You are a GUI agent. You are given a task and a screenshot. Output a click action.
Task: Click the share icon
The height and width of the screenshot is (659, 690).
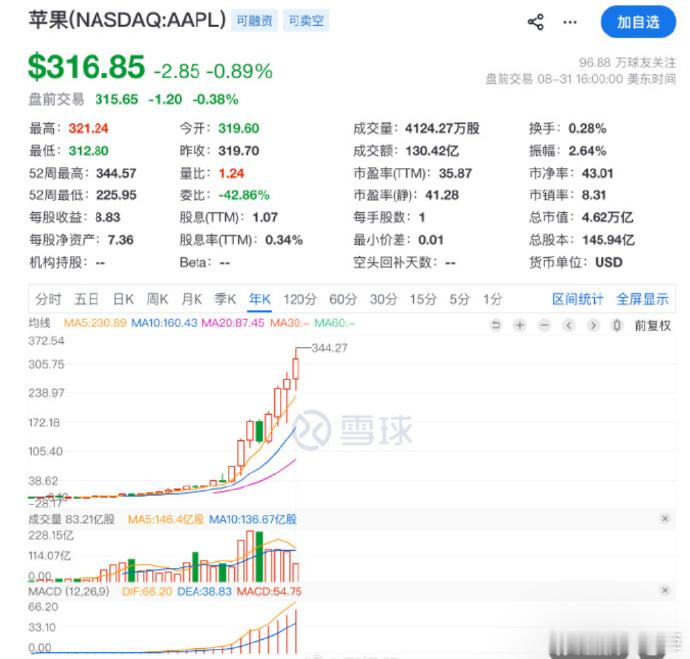pyautogui.click(x=536, y=22)
